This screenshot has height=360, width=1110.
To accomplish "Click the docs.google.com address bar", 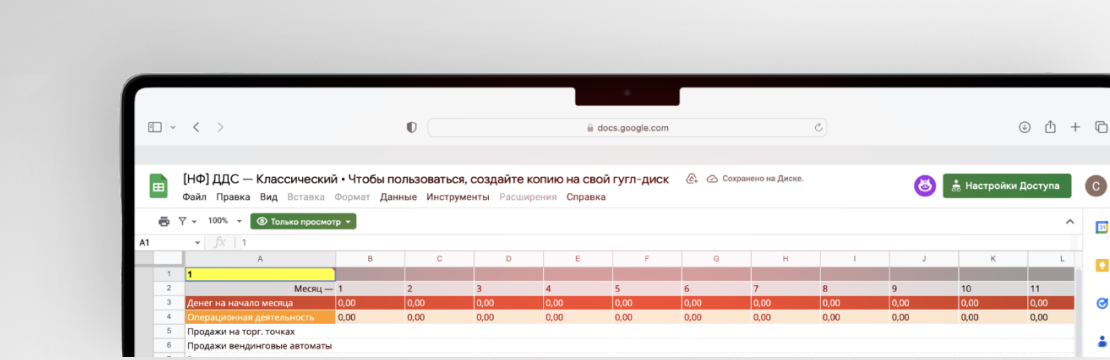I will tap(627, 128).
